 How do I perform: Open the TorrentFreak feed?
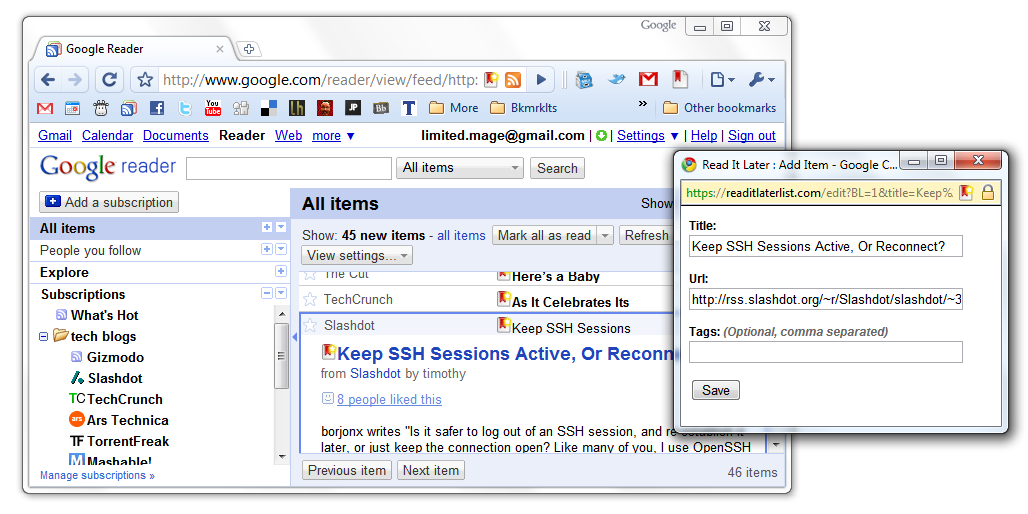tap(128, 441)
